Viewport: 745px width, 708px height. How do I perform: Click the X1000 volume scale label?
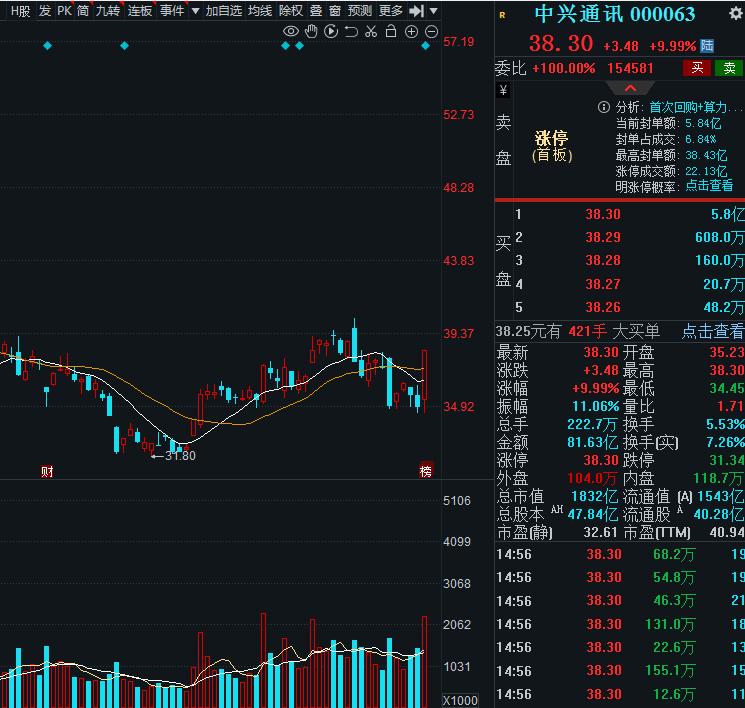click(460, 700)
